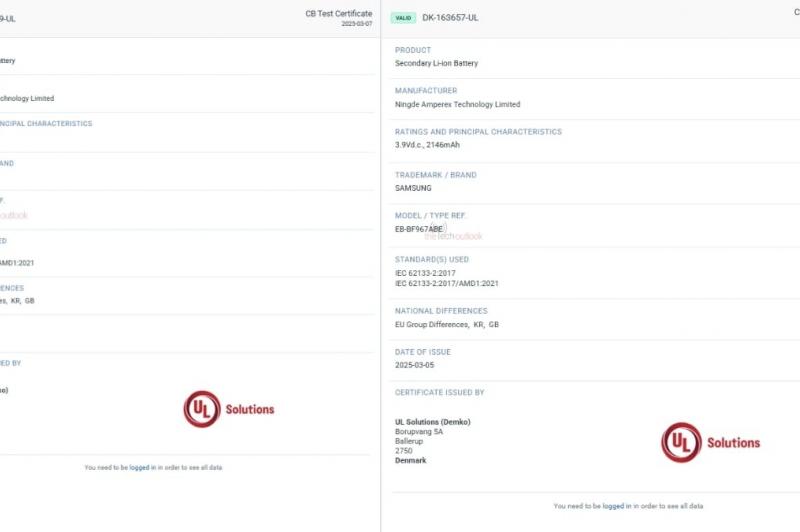
Task: Click the UL Solutions logo in right certificate
Action: (x=711, y=442)
